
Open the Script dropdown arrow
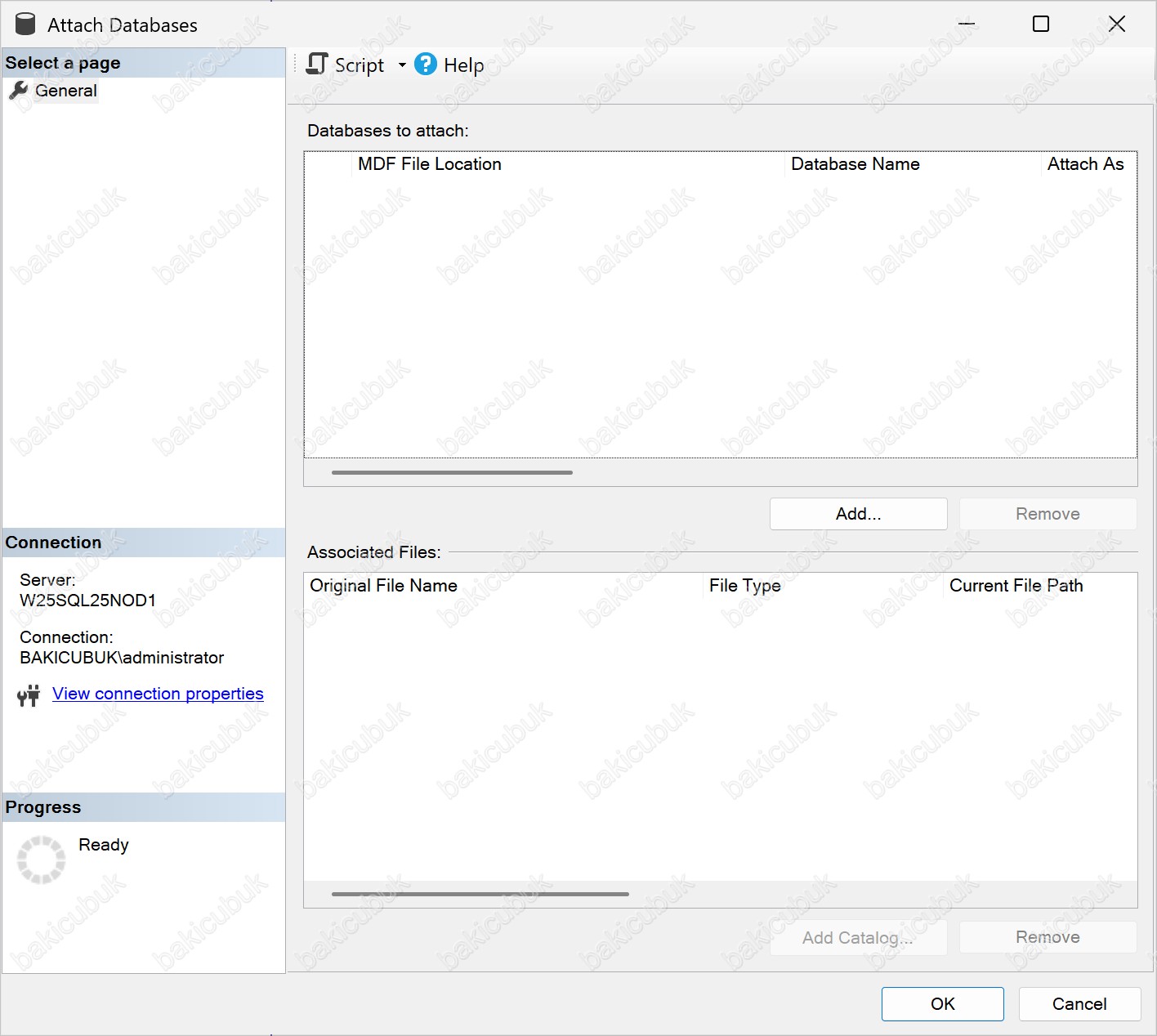pos(402,65)
